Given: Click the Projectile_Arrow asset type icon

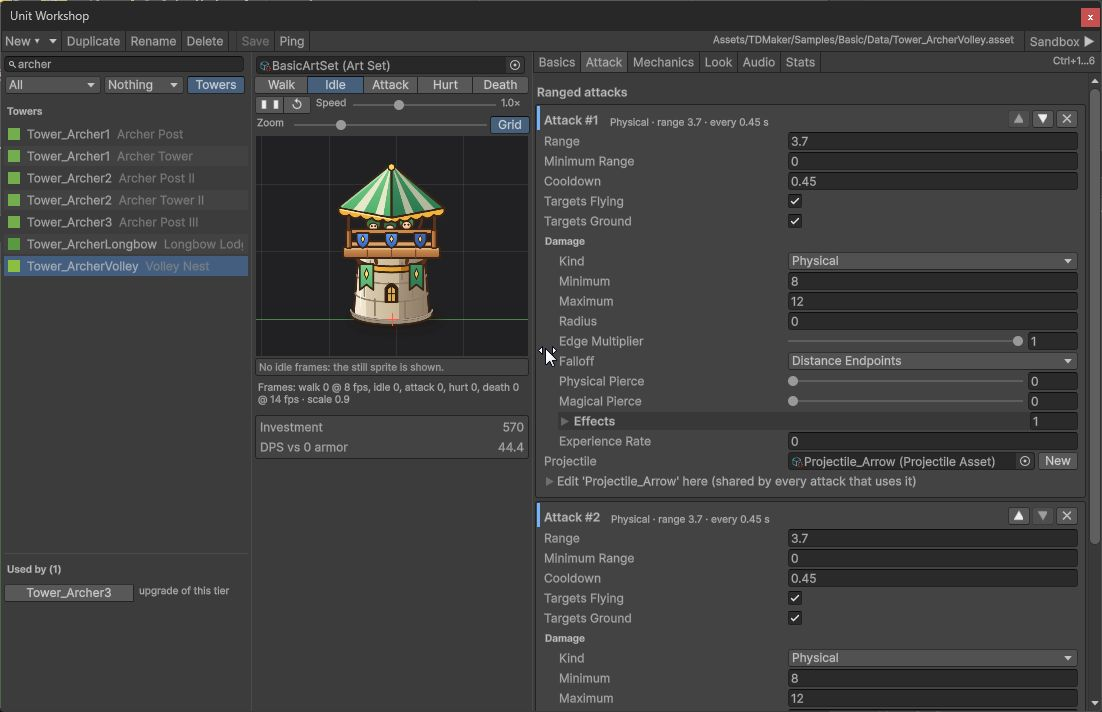Looking at the screenshot, I should coord(797,462).
